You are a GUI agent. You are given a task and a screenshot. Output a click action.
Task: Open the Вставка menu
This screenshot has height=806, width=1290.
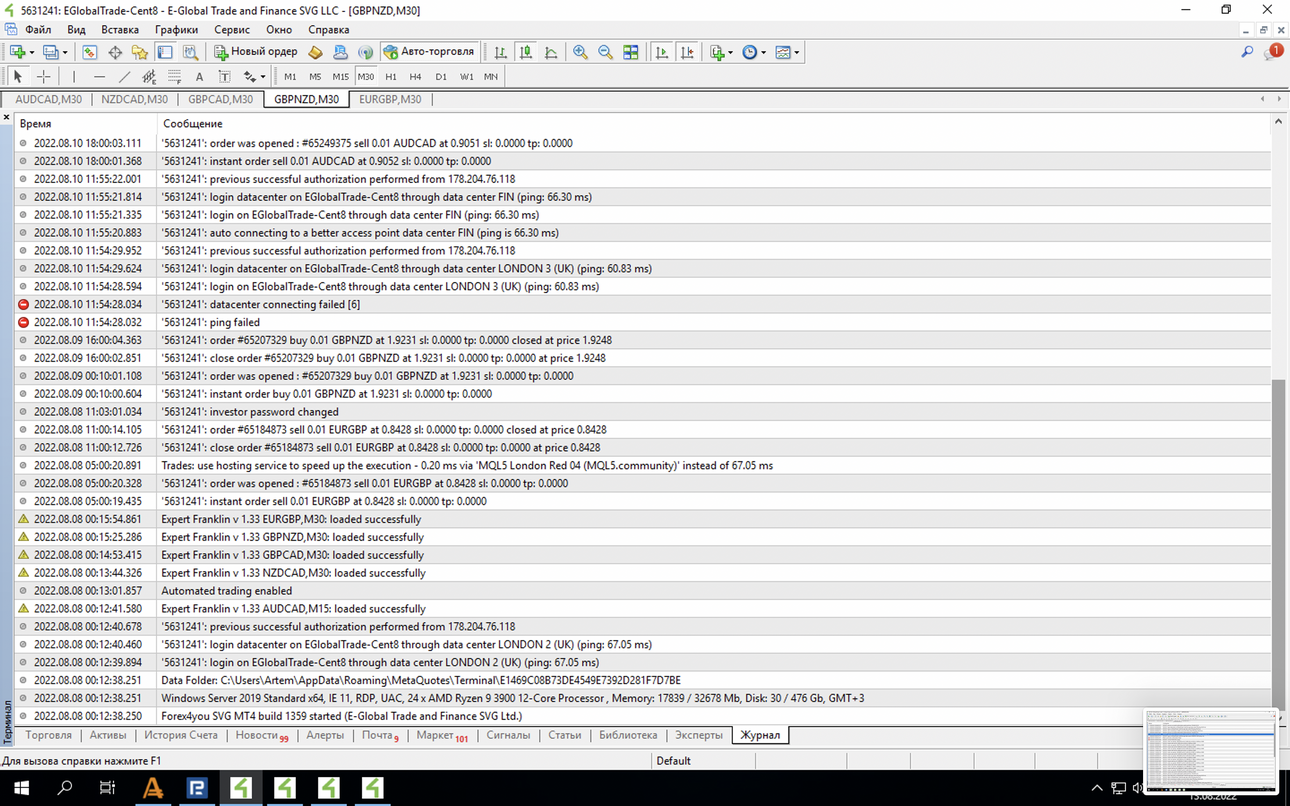(120, 30)
